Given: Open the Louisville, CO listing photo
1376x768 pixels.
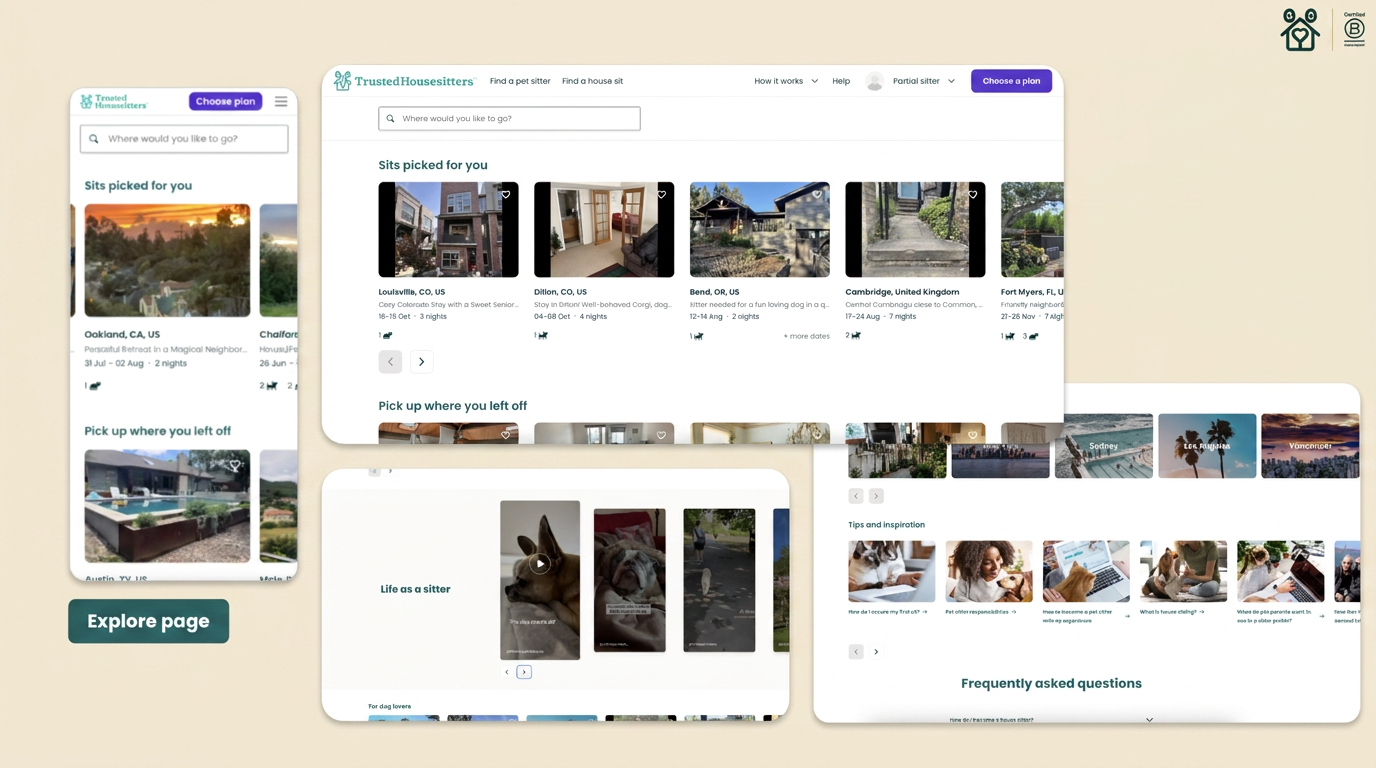Looking at the screenshot, I should pyautogui.click(x=448, y=230).
